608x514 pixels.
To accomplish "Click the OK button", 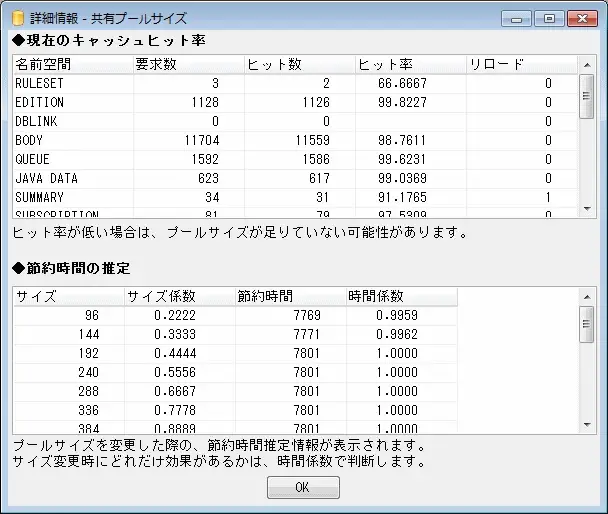I will pyautogui.click(x=303, y=487).
